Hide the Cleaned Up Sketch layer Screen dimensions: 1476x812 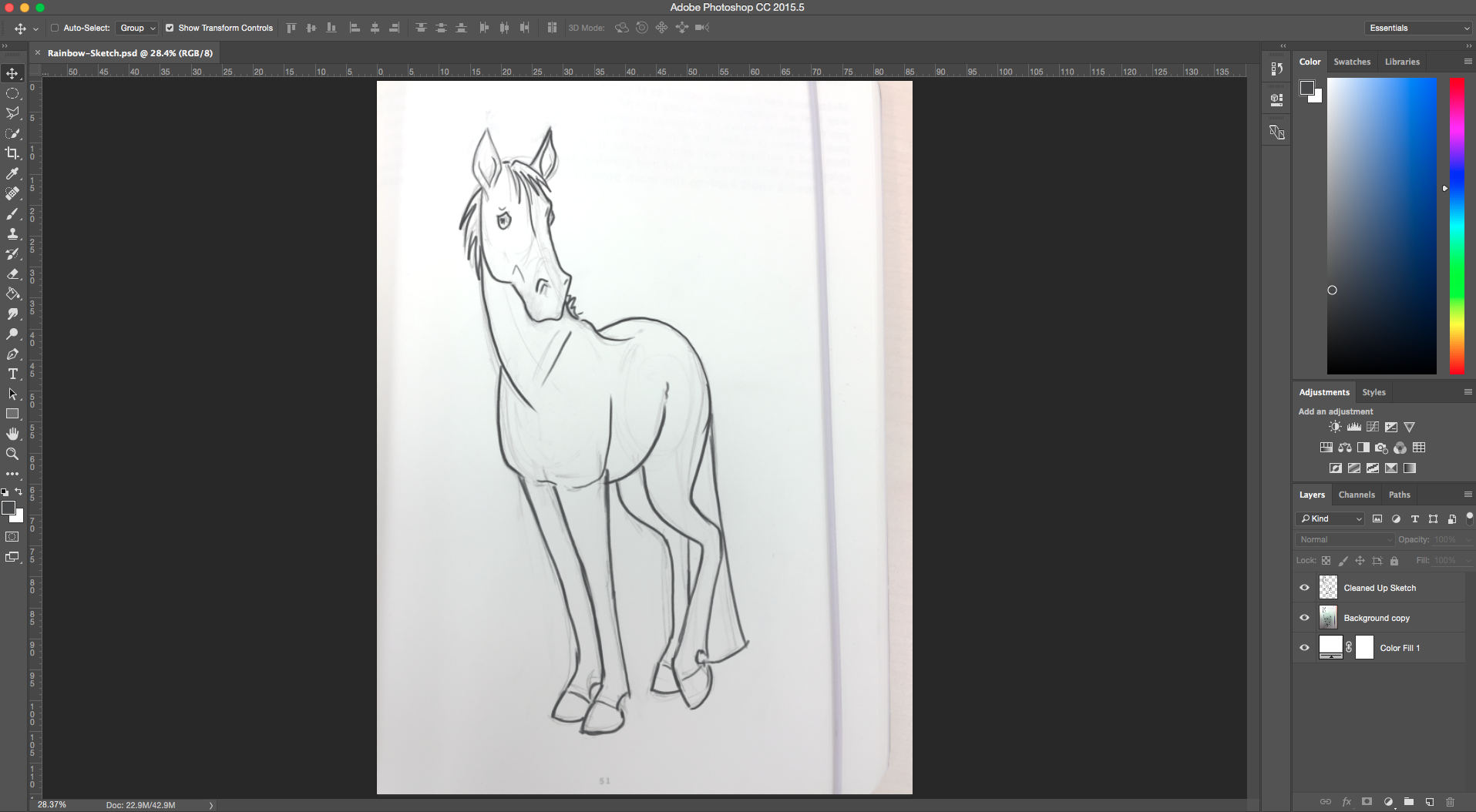(1304, 588)
